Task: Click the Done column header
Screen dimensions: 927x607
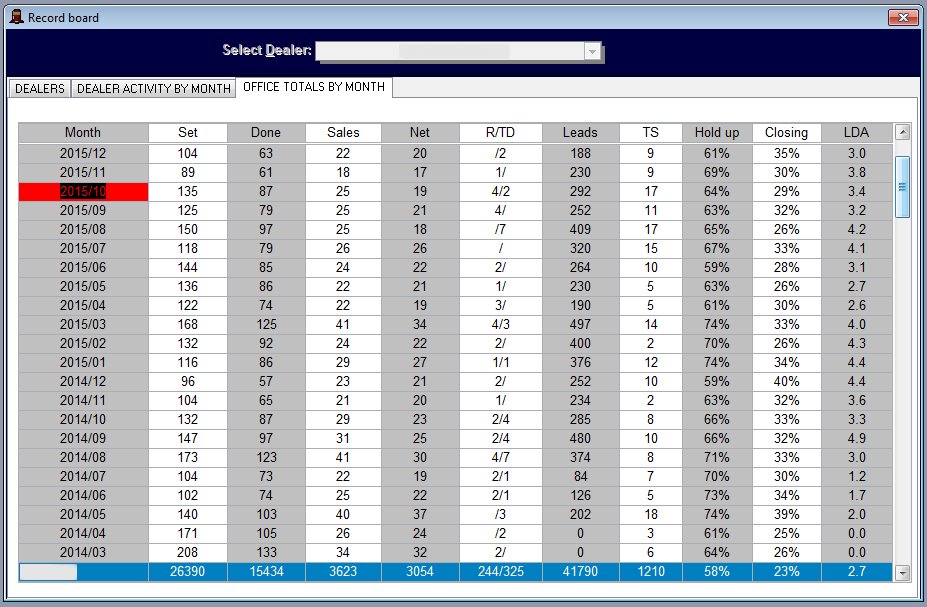Action: point(266,132)
